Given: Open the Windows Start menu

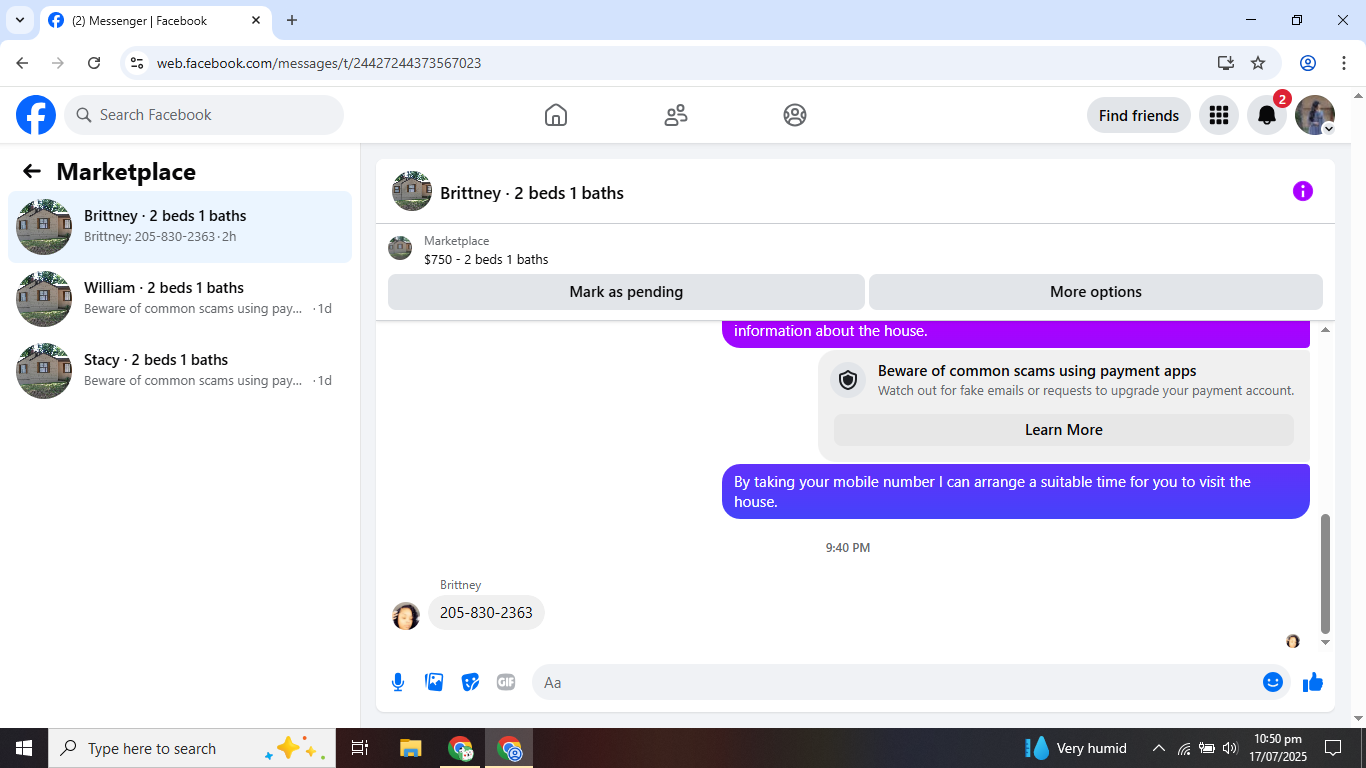Looking at the screenshot, I should 24,748.
